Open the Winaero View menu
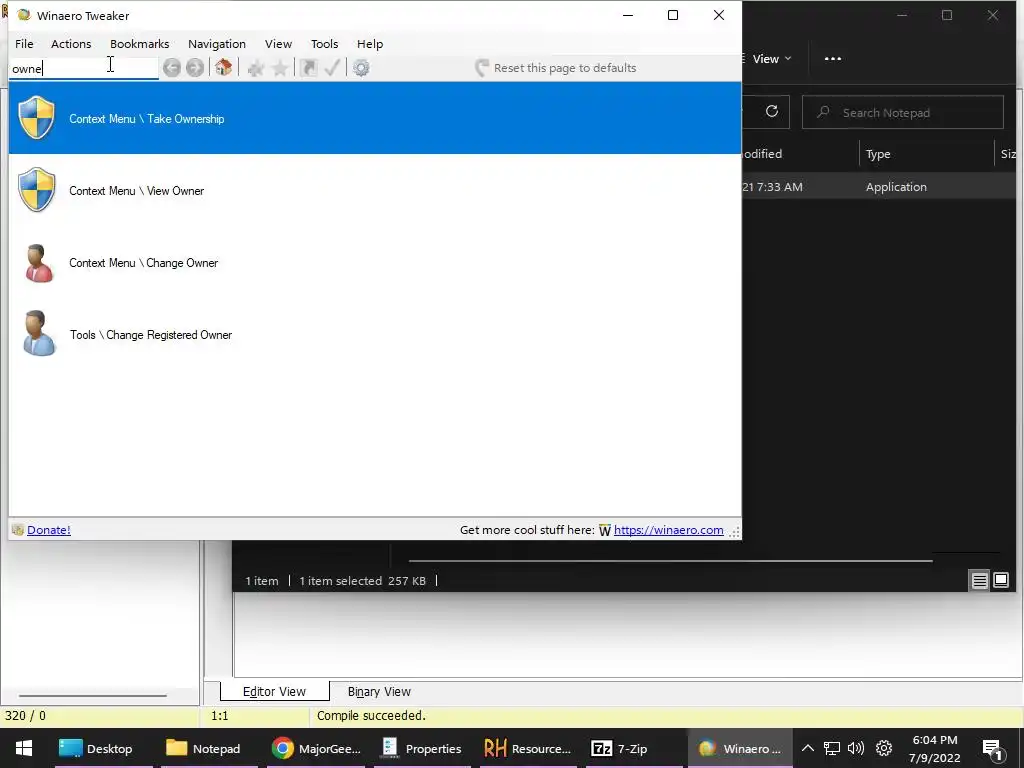Image resolution: width=1024 pixels, height=768 pixels. pyautogui.click(x=278, y=44)
